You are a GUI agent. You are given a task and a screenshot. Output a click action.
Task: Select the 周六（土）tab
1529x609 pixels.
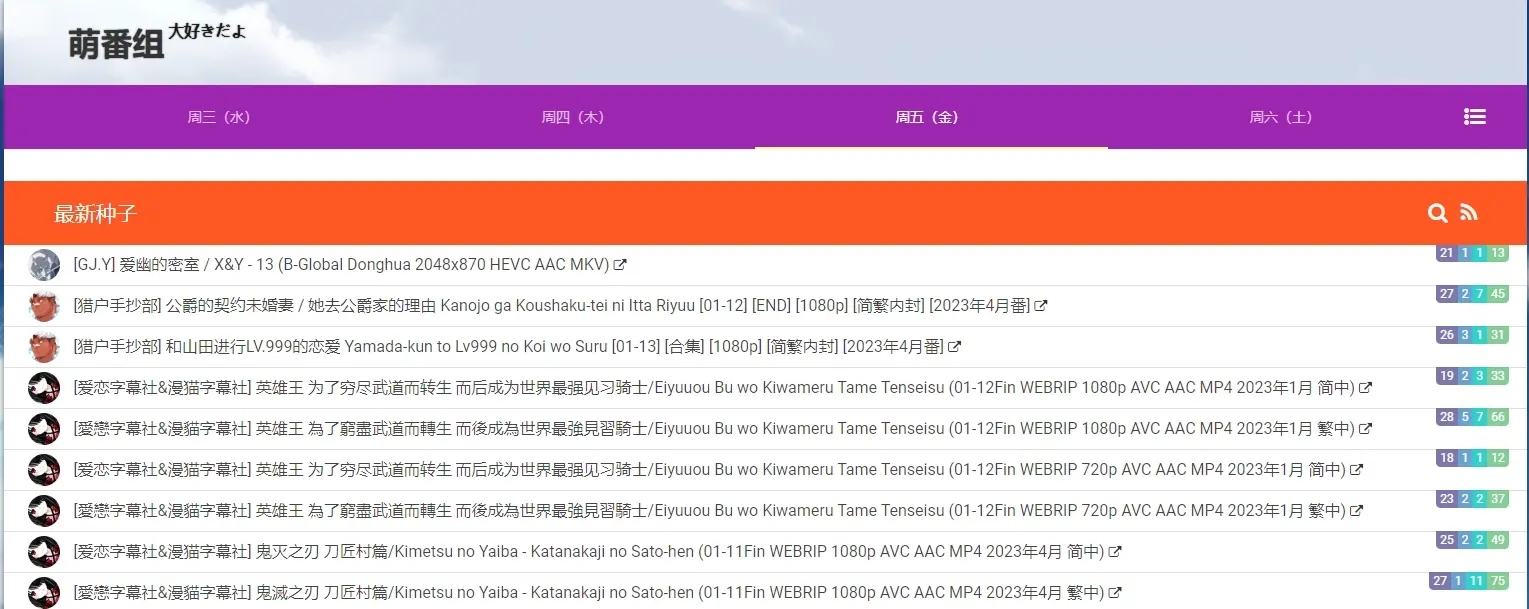point(1281,116)
